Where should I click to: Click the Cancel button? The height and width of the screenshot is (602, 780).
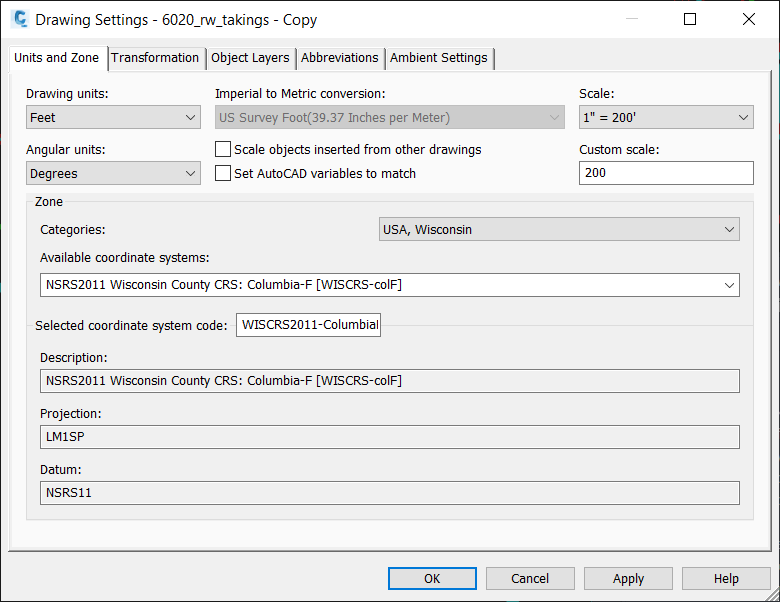click(530, 579)
